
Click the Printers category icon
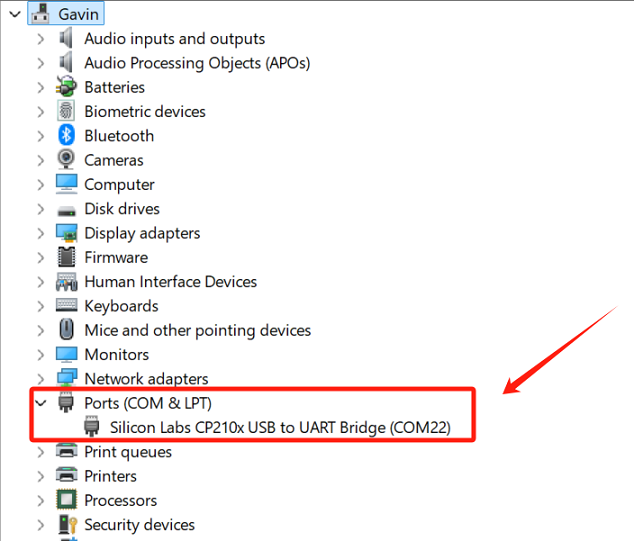pyautogui.click(x=67, y=476)
